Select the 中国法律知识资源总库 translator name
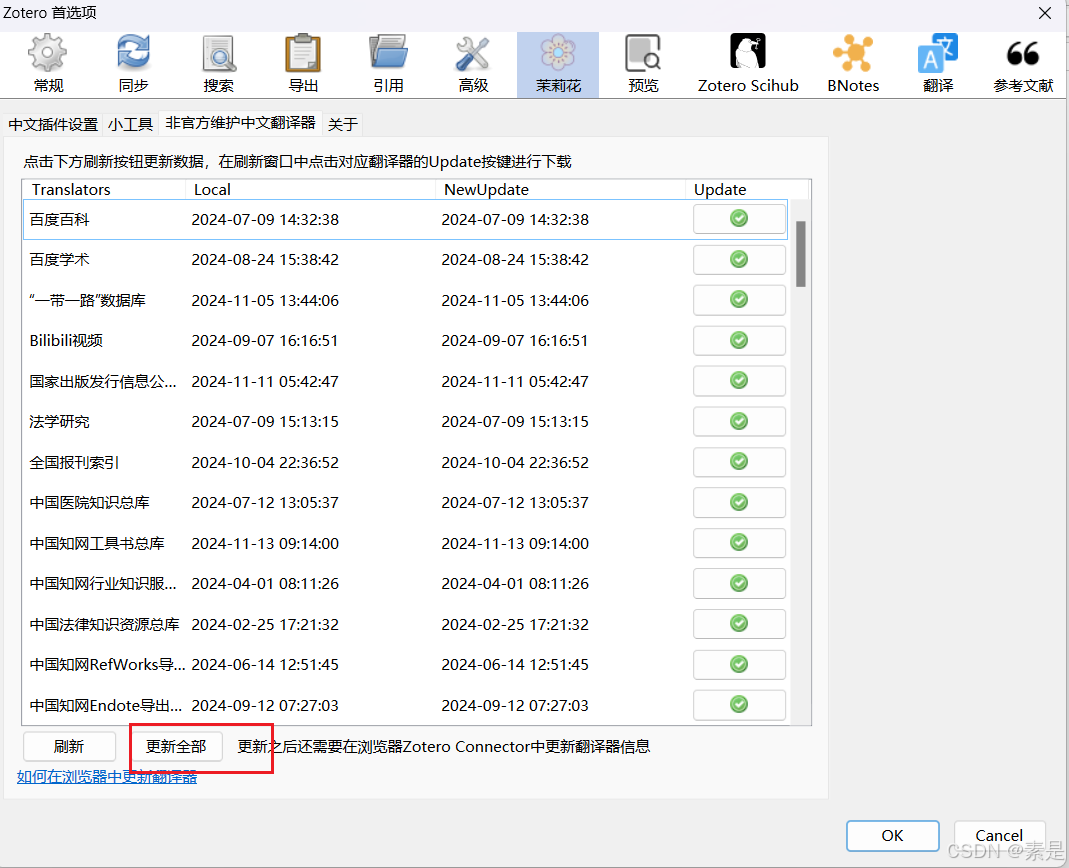 [x=104, y=625]
